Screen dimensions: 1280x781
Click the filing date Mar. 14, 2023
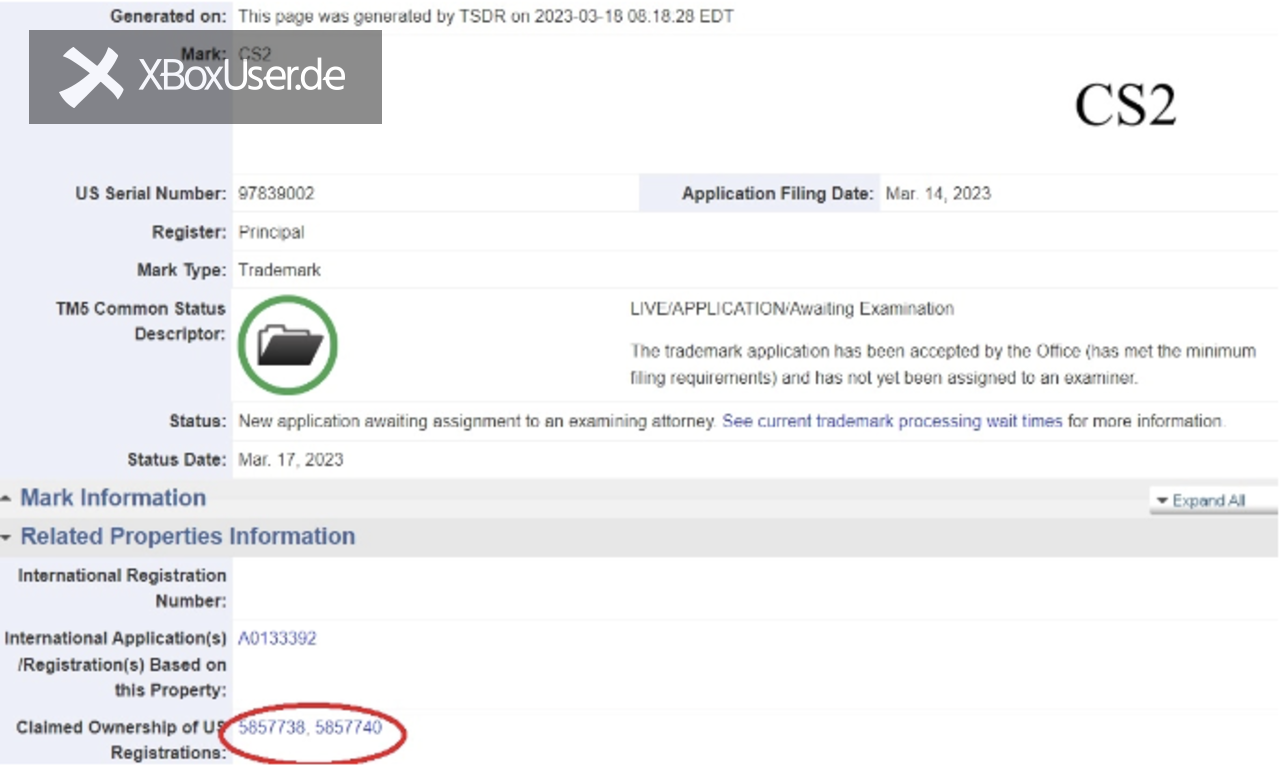coord(938,193)
